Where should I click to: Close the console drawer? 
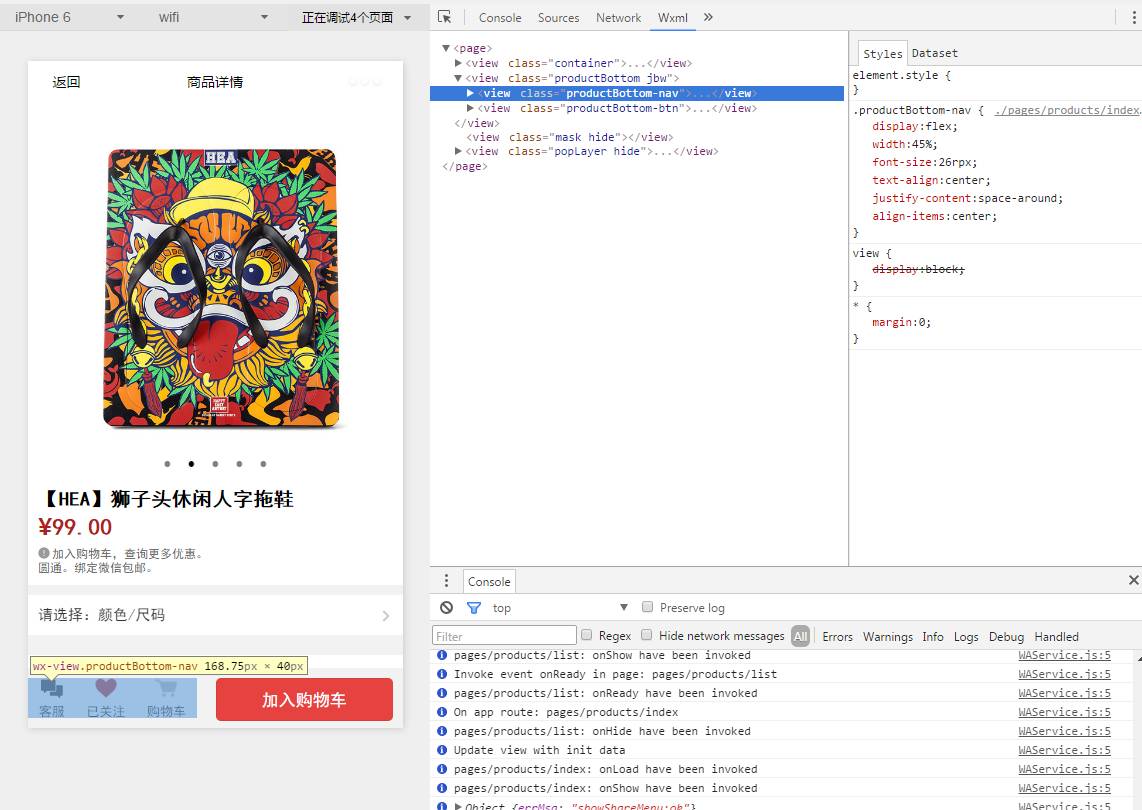pyautogui.click(x=1133, y=580)
